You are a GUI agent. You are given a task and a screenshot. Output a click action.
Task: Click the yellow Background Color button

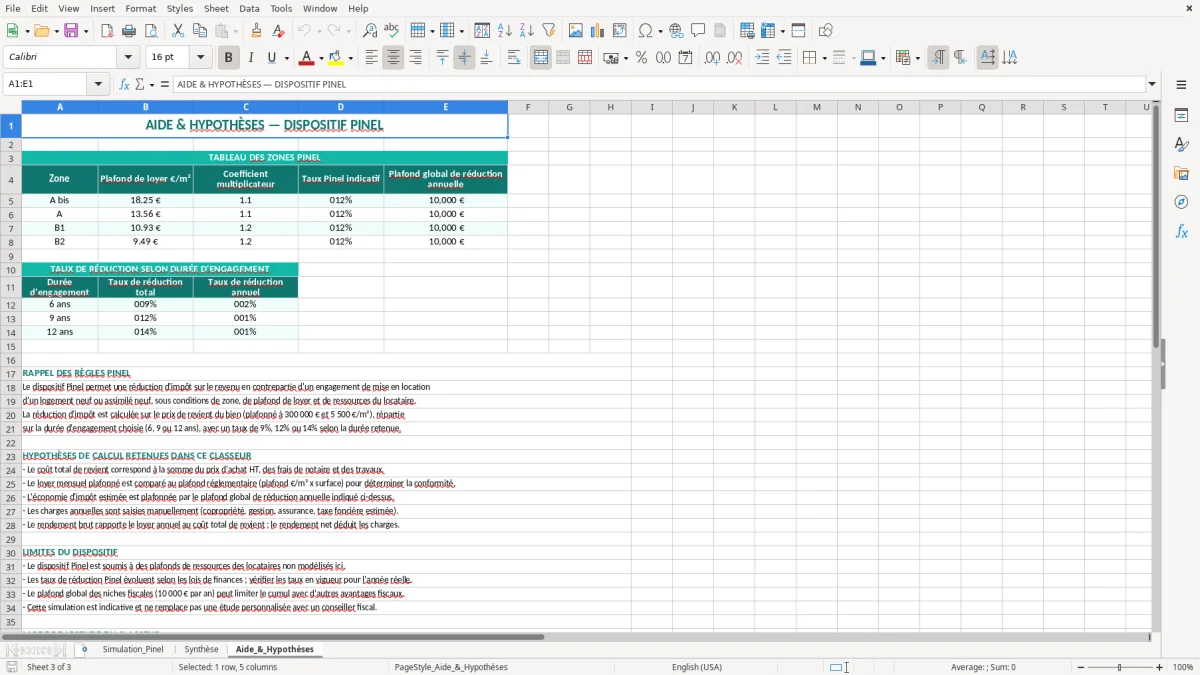point(336,58)
